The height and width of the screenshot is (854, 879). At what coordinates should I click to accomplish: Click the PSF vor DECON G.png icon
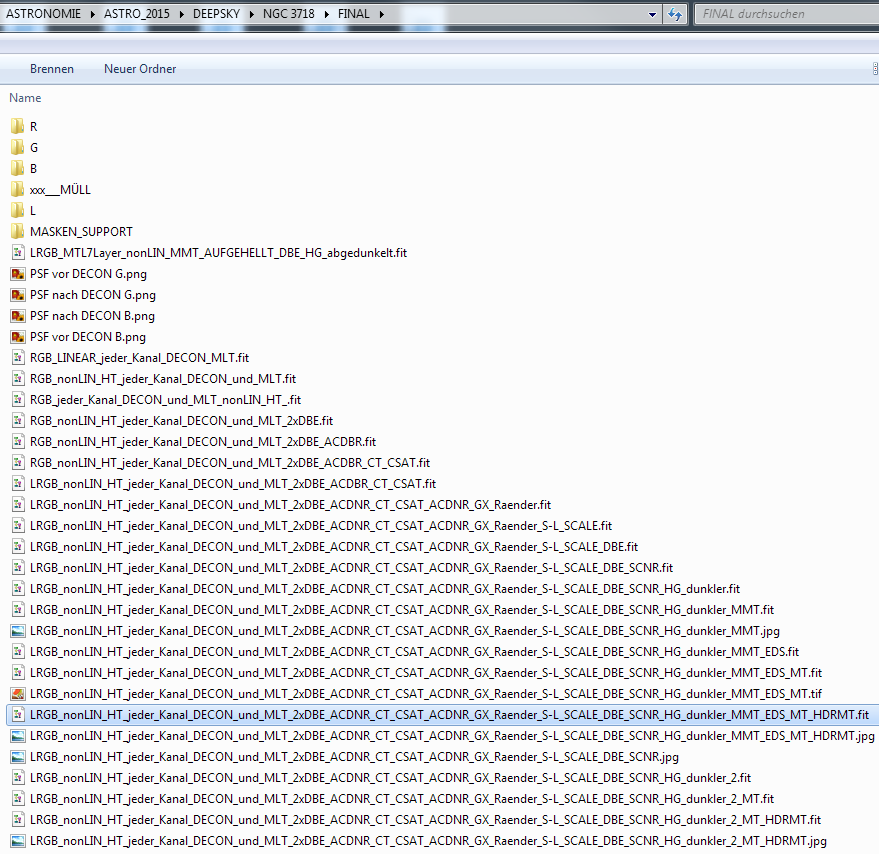pos(17,274)
